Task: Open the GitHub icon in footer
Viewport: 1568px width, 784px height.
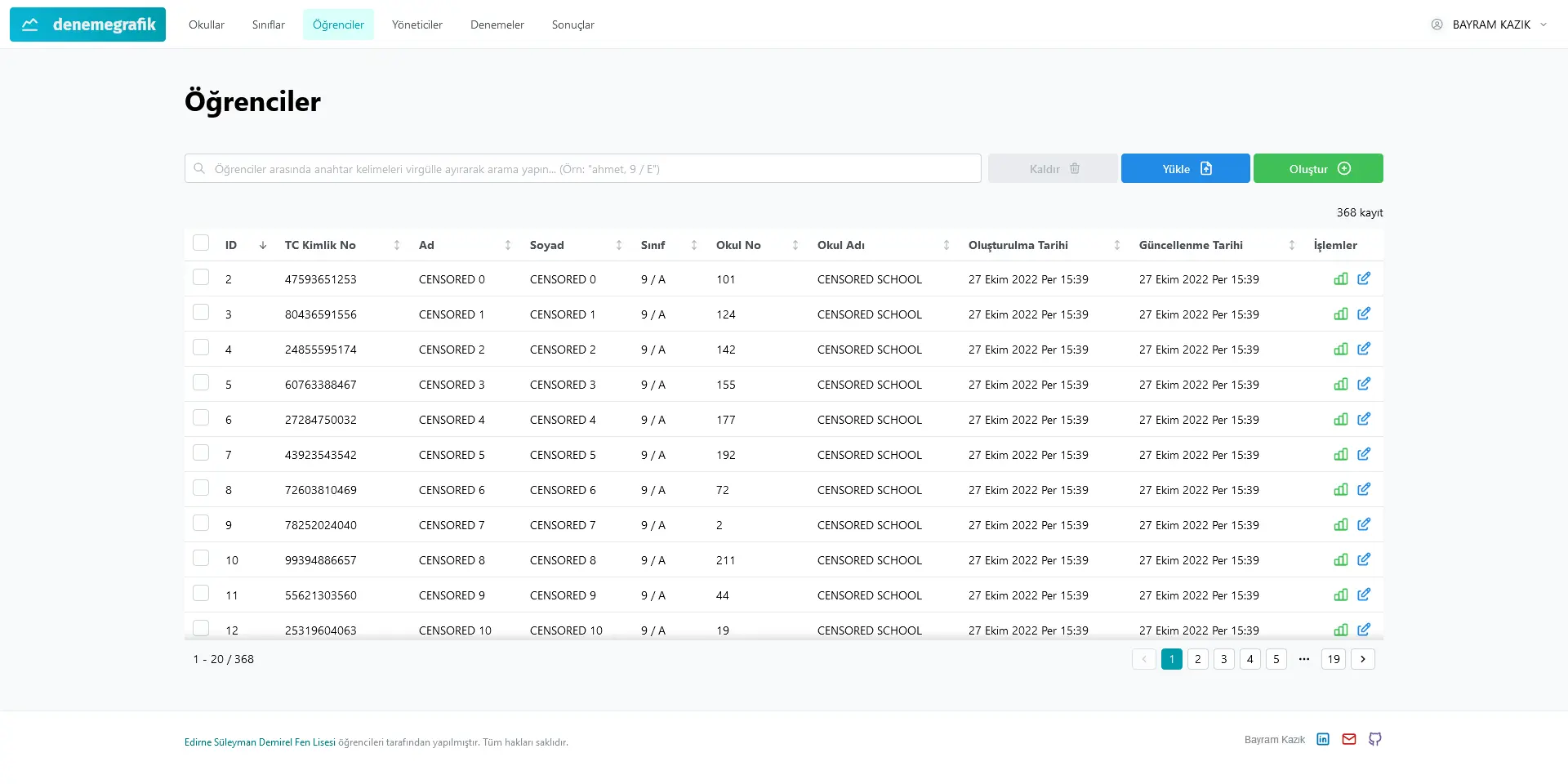Action: pyautogui.click(x=1375, y=740)
